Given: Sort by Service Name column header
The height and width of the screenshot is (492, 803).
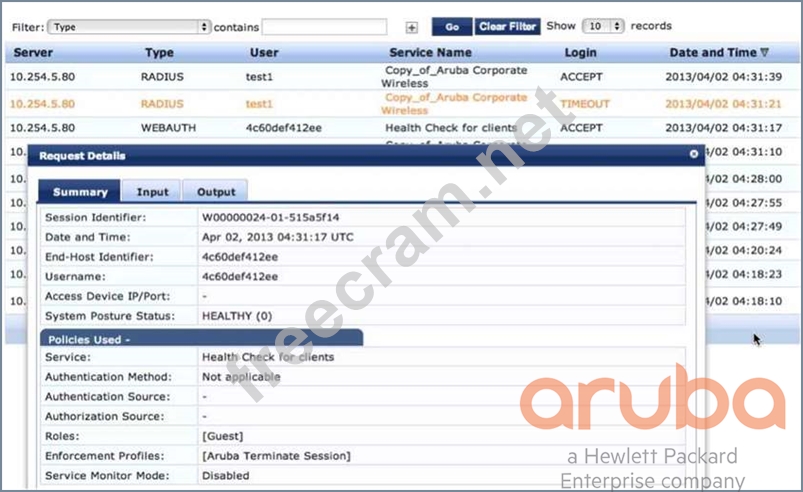Looking at the screenshot, I should 430,52.
